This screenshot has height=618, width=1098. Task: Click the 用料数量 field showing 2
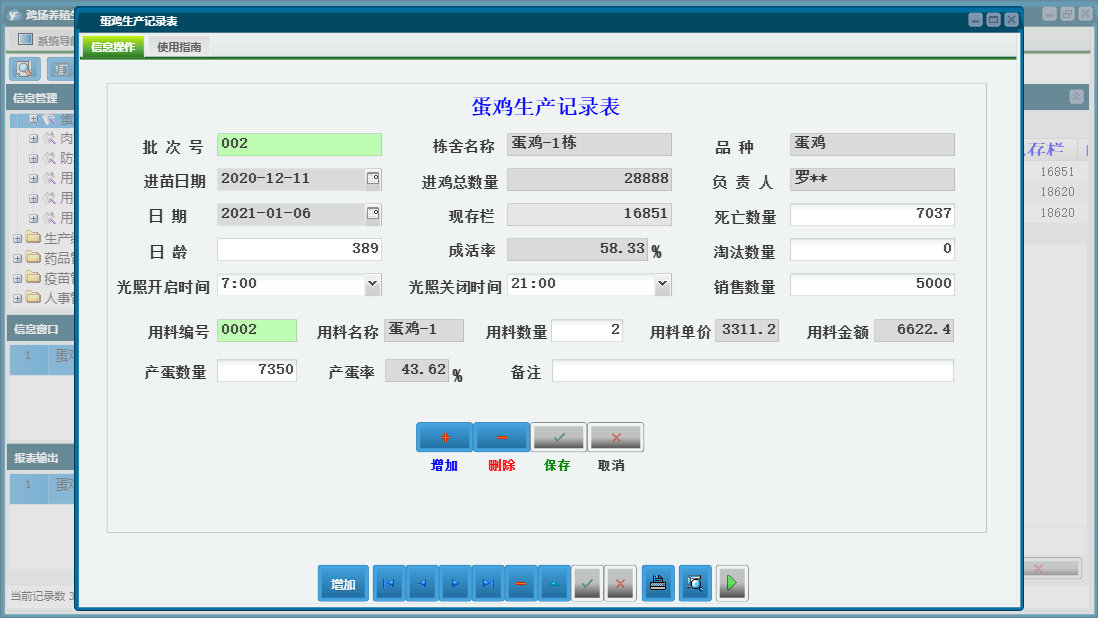tap(588, 330)
